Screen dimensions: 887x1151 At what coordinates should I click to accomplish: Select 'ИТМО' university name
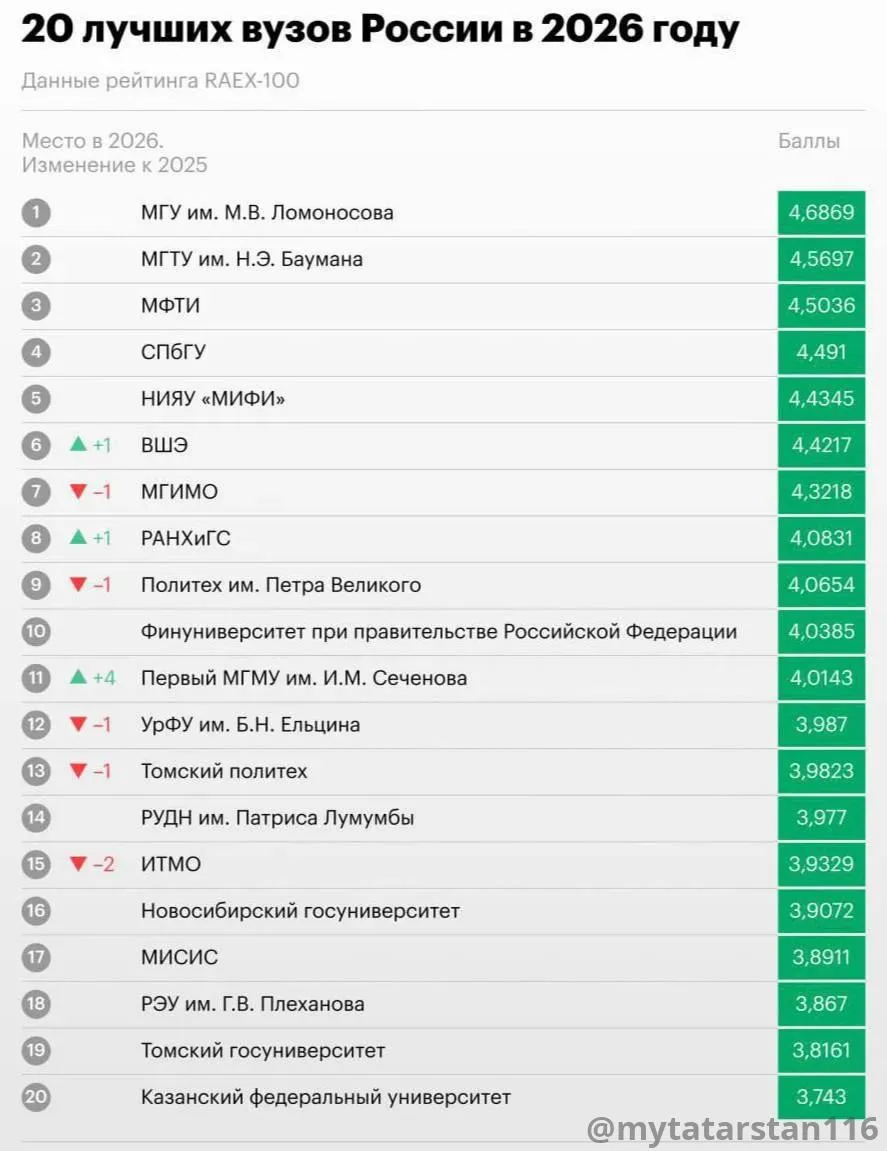click(171, 864)
